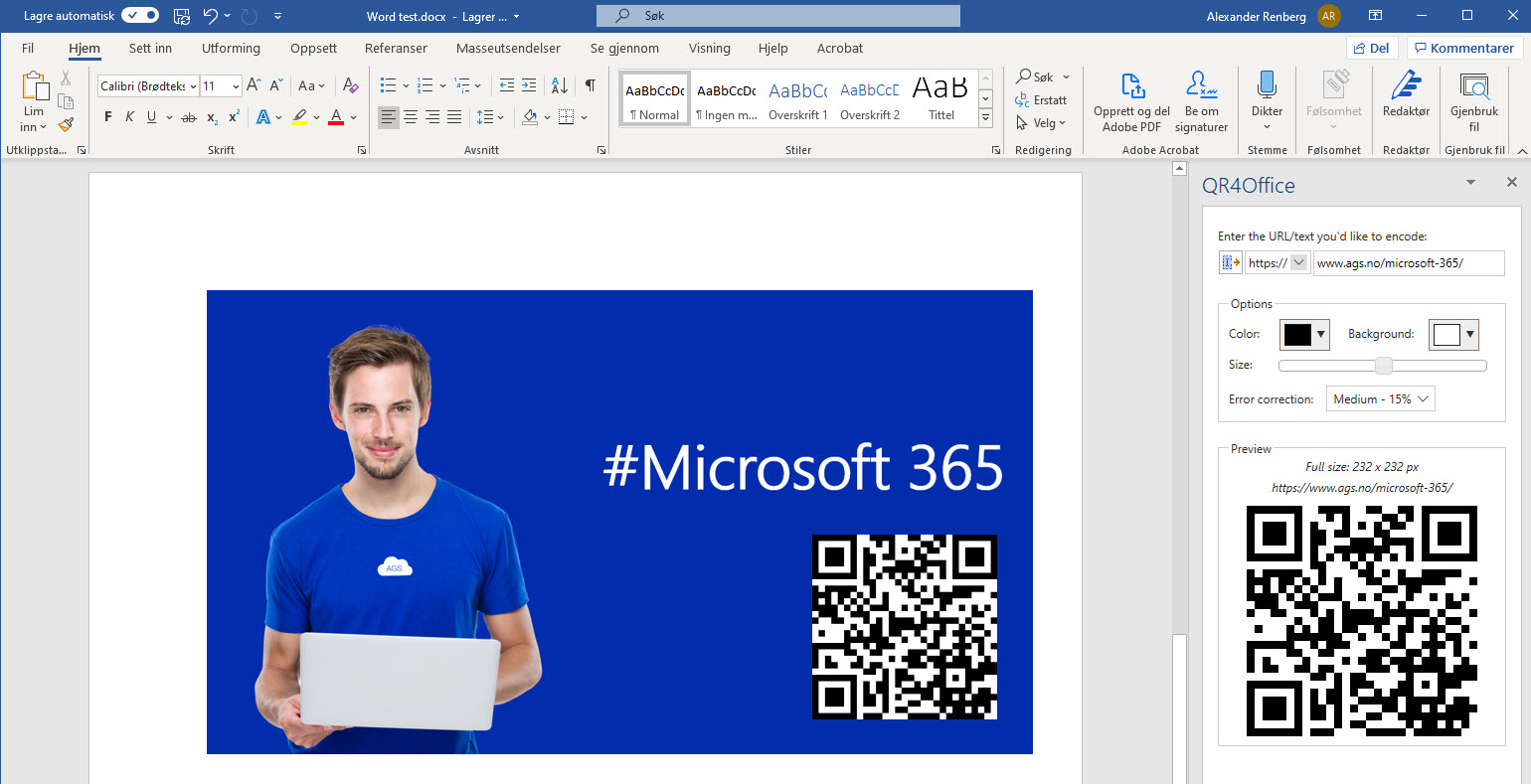Open Erstatt to replace text
The height and width of the screenshot is (784, 1531).
click(x=1043, y=99)
